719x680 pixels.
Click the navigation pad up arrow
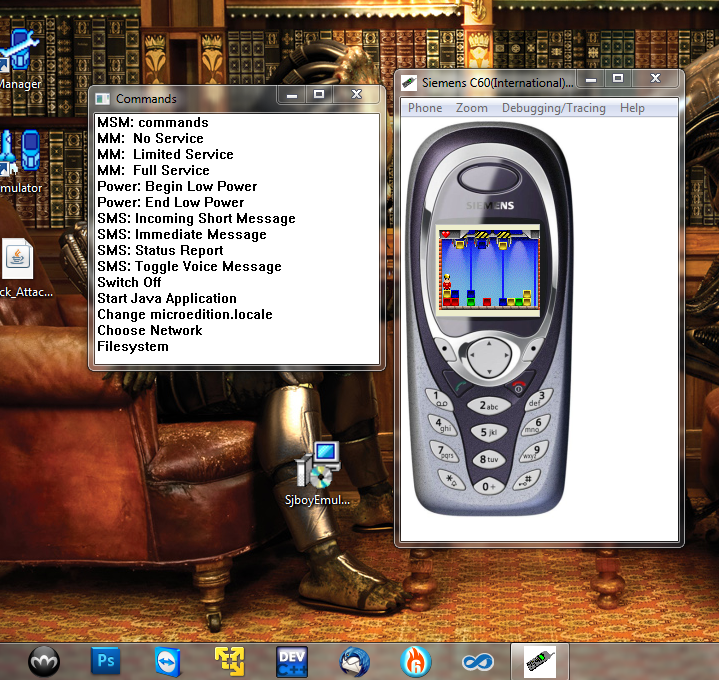(x=489, y=343)
